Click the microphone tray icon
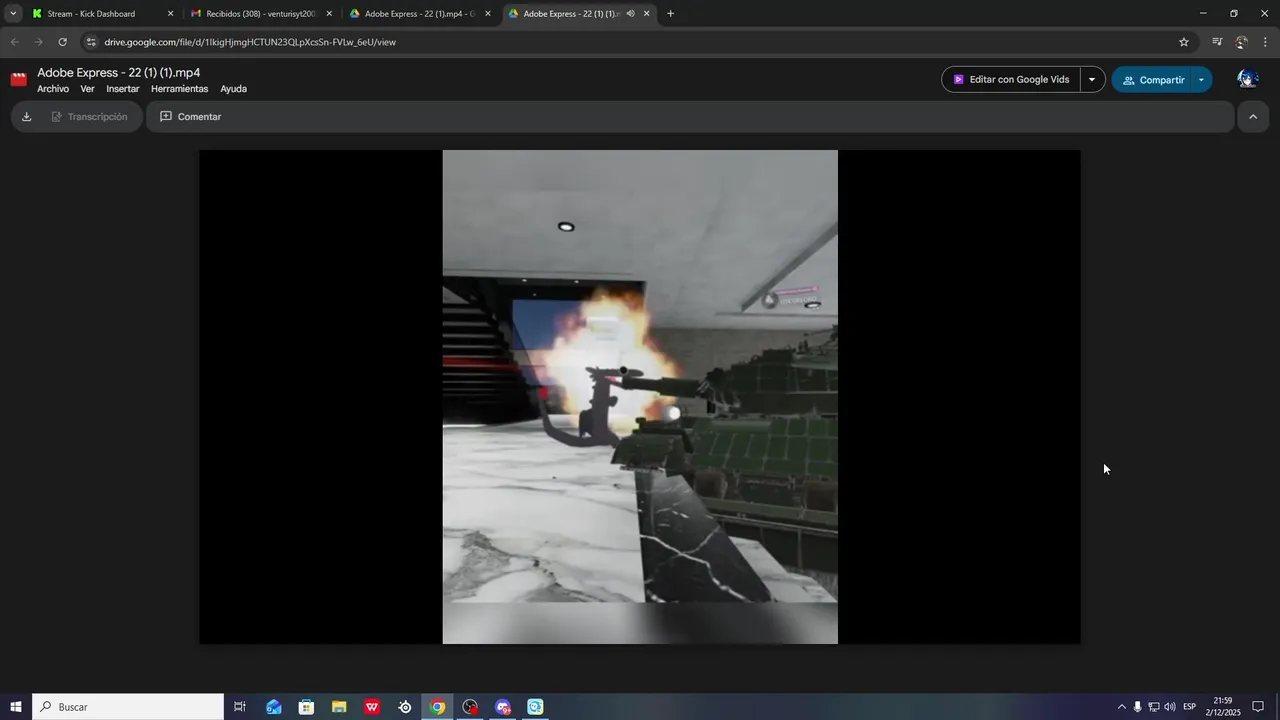The image size is (1280, 720). point(1137,707)
